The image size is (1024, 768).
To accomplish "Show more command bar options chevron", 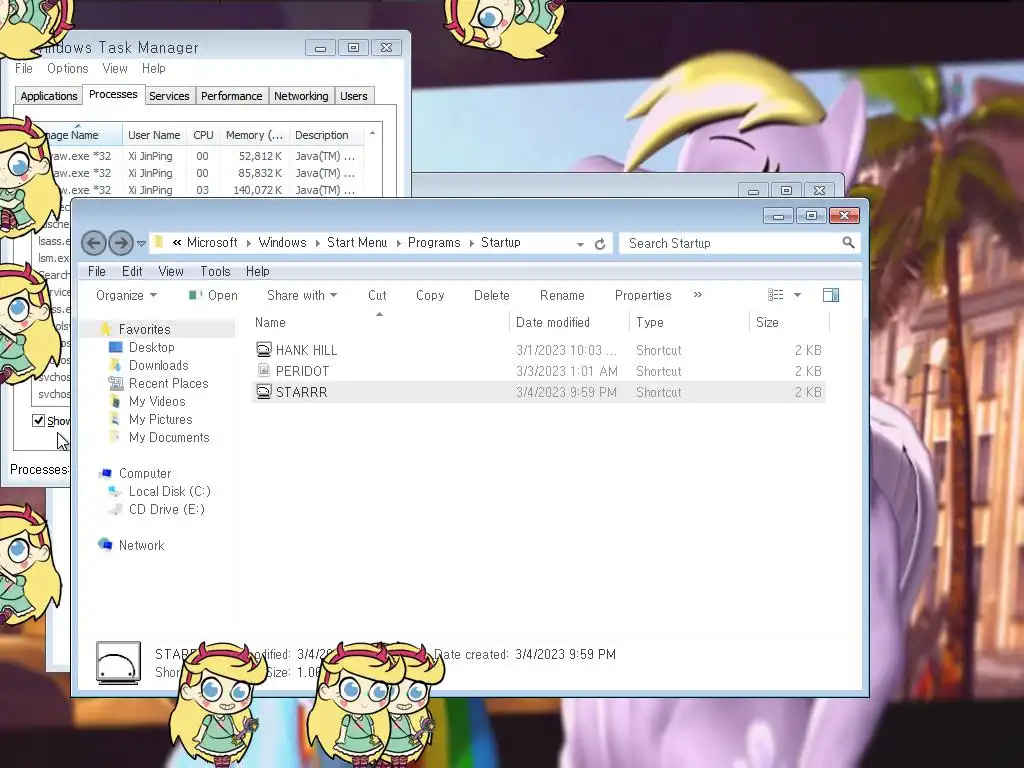I will pos(697,295).
